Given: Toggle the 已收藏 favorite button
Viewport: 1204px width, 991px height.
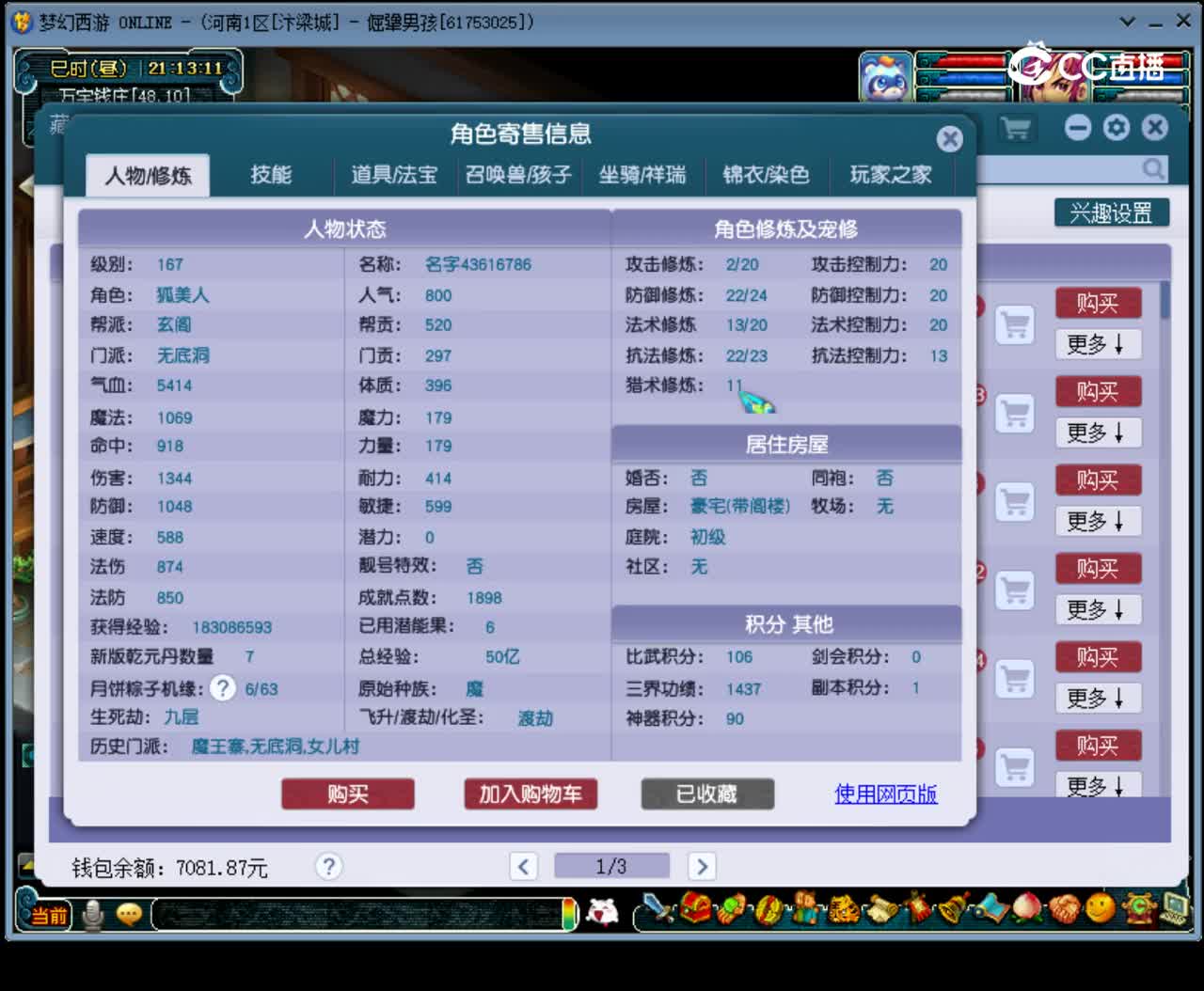Looking at the screenshot, I should pyautogui.click(x=707, y=794).
